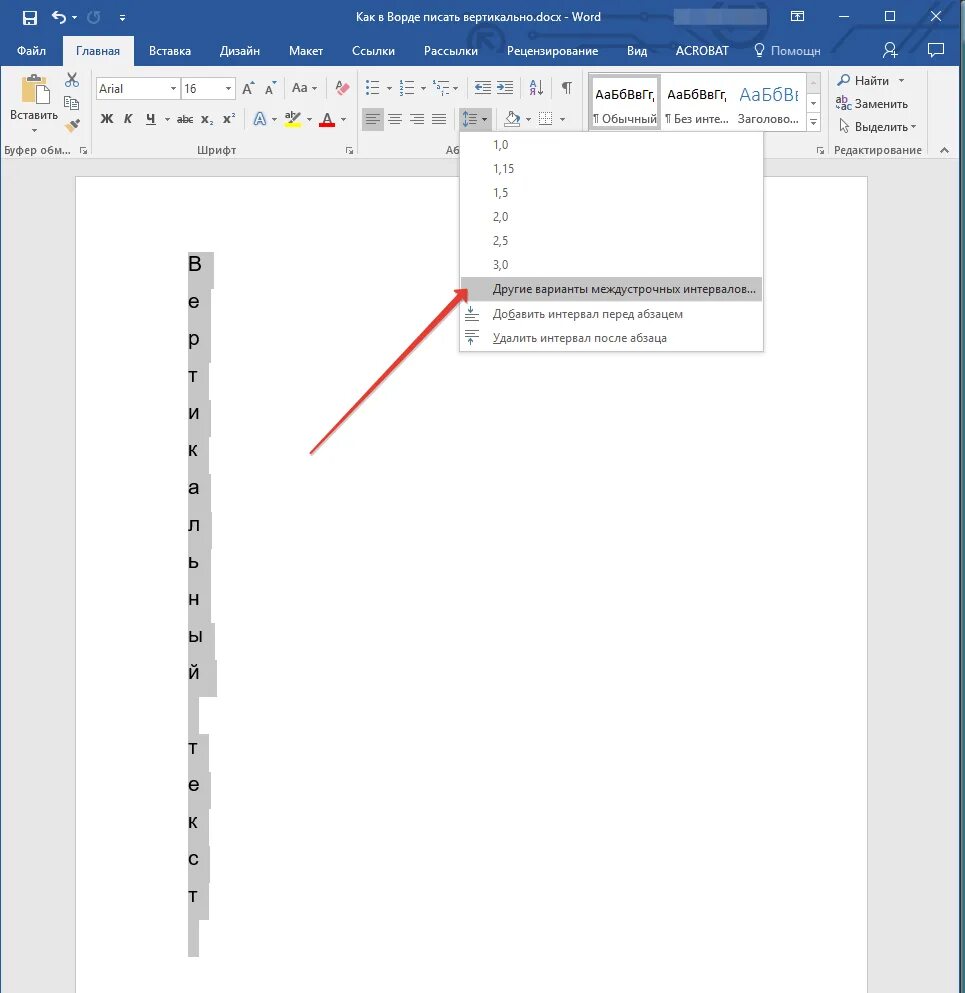This screenshot has width=965, height=993.
Task: Toggle strikethrough abc formatting
Action: click(185, 119)
